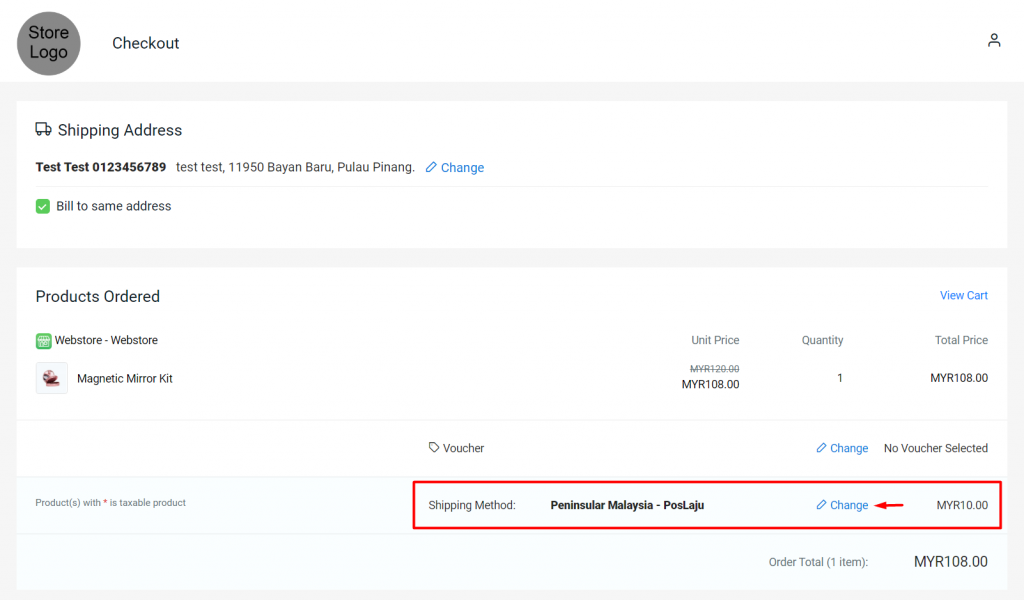The height and width of the screenshot is (600, 1024).
Task: Click Peninsular Malaysia - PosLaju shipping option
Action: point(627,505)
